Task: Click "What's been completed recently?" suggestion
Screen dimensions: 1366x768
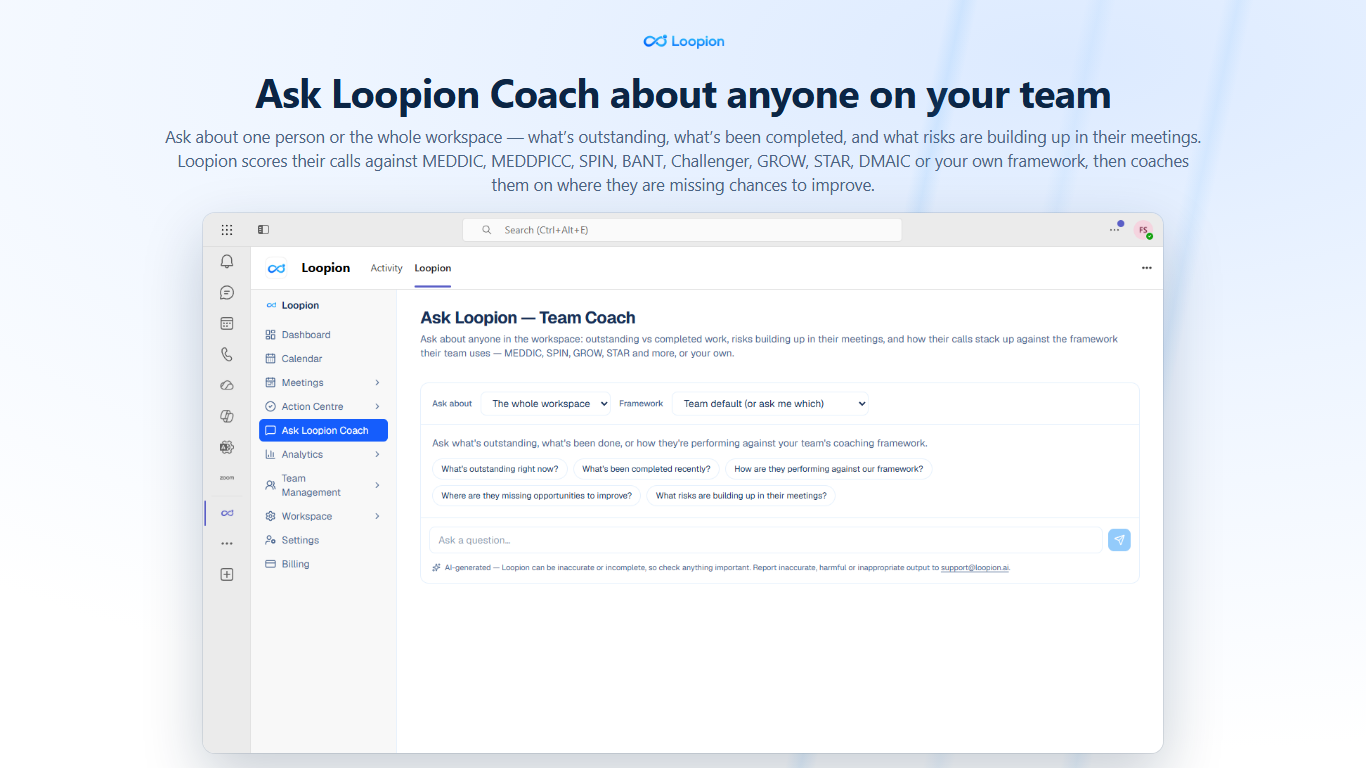Action: coord(646,469)
